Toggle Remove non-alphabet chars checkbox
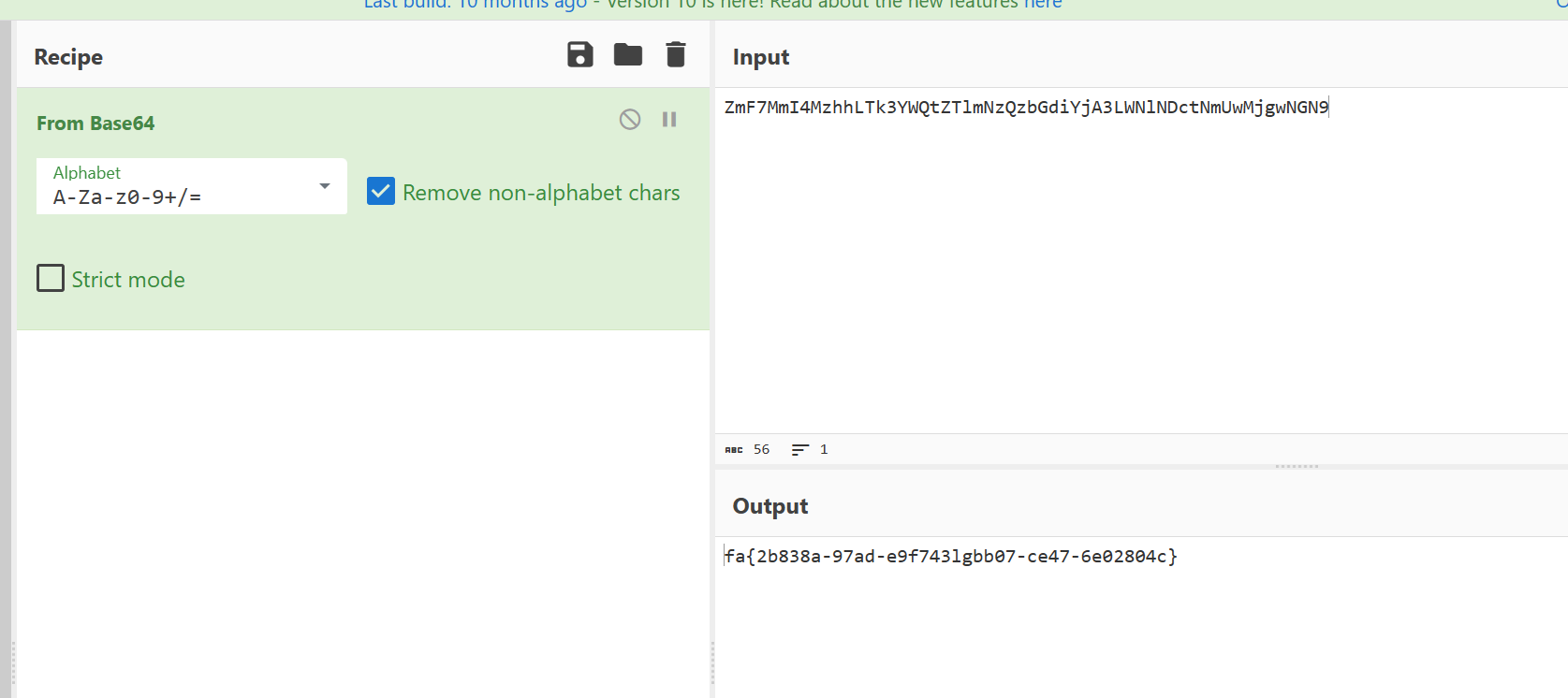 coord(381,192)
